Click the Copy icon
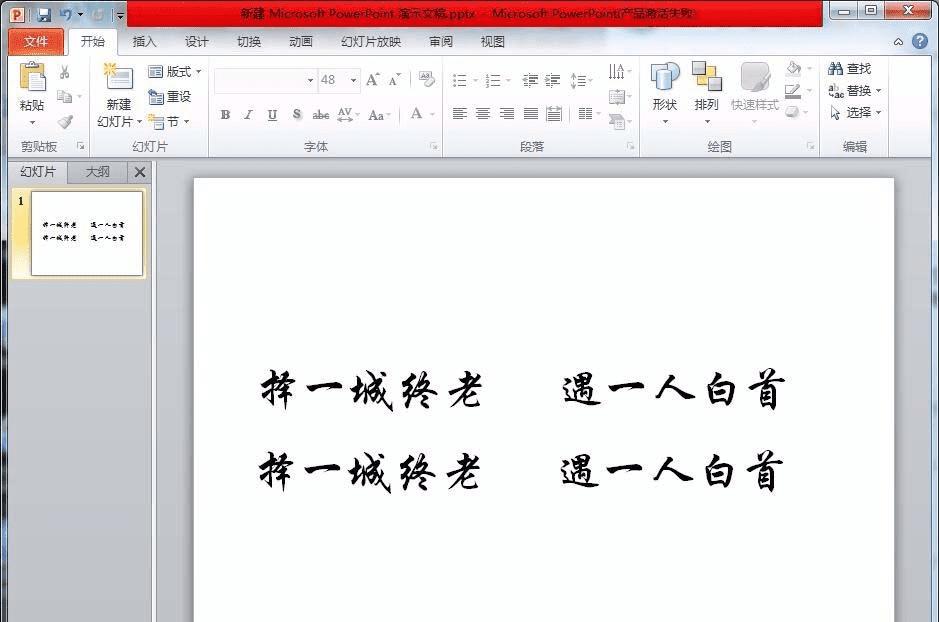Image resolution: width=939 pixels, height=622 pixels. [x=64, y=96]
